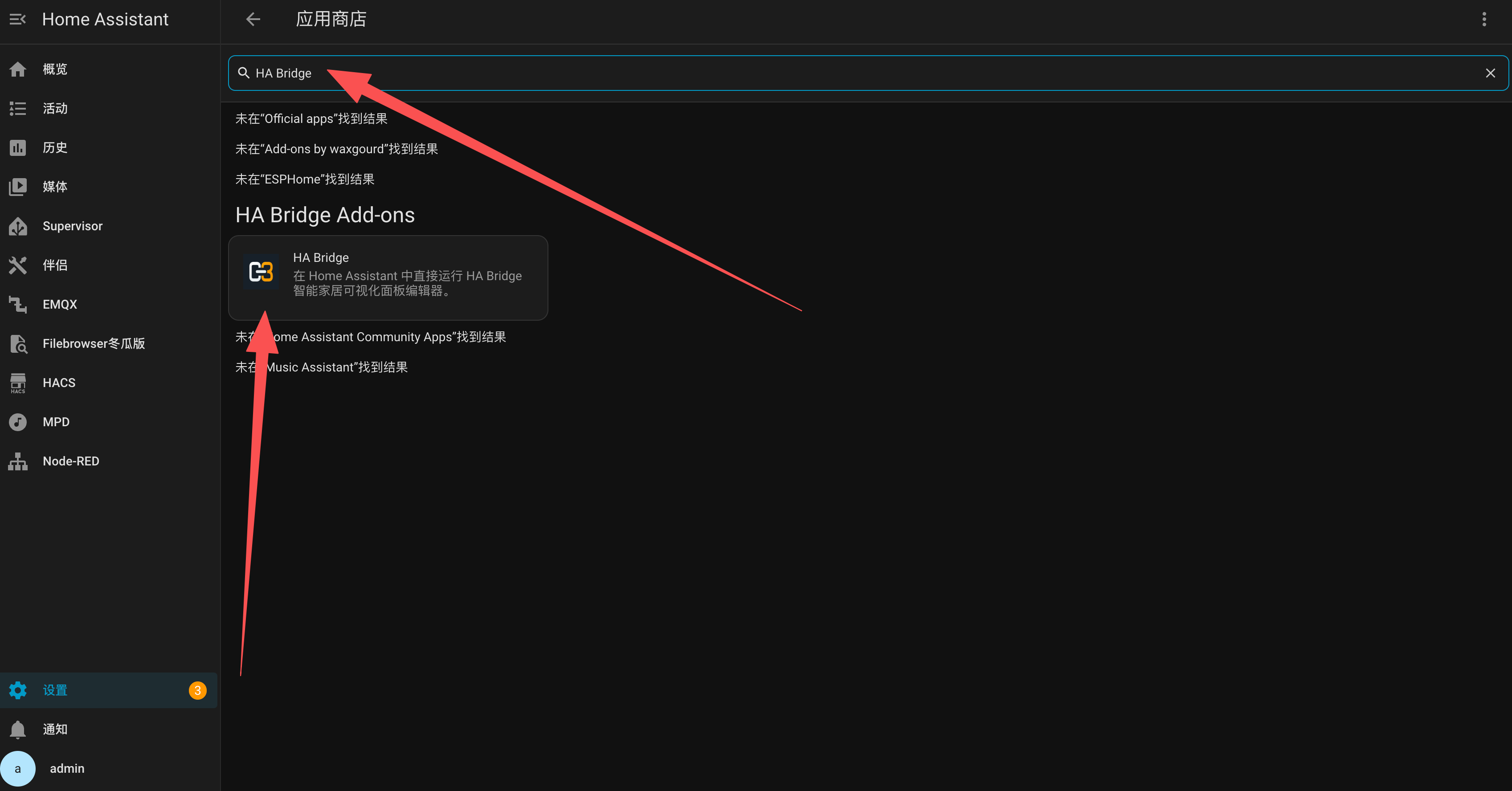1512x791 pixels.
Task: Click the 活动 list icon
Action: [x=18, y=109]
